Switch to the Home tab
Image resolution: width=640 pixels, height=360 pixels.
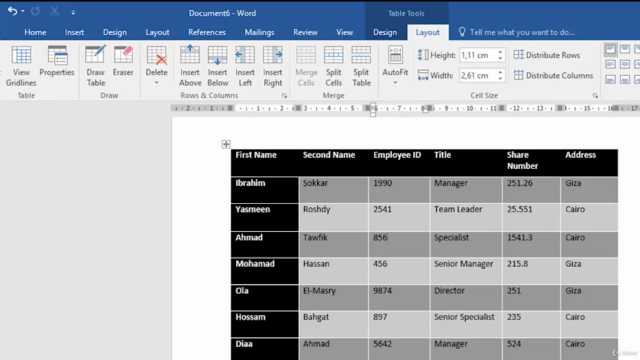(35, 32)
